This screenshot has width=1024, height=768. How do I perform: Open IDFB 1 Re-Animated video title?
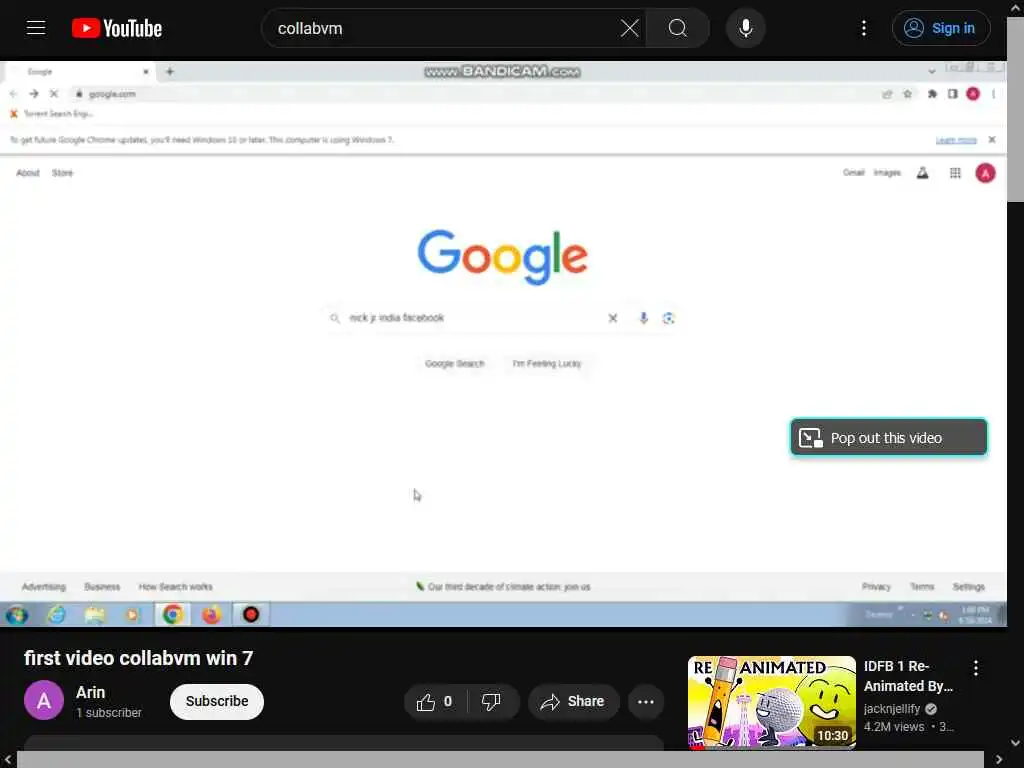(908, 676)
